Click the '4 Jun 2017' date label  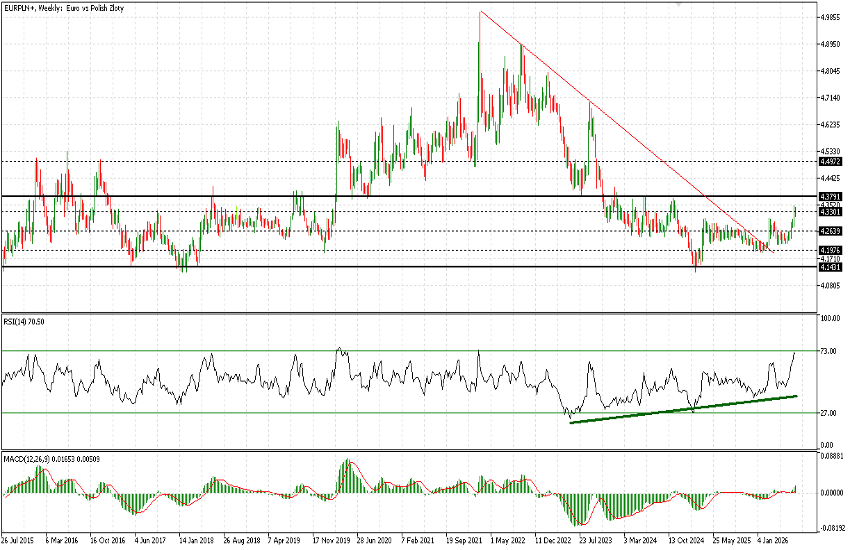point(151,541)
